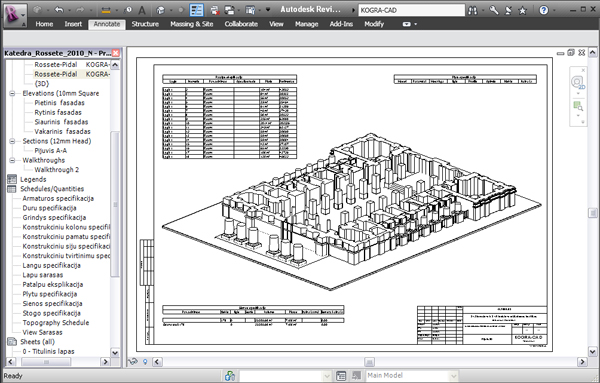Screen dimensions: 600x383
Task: Click the project browser scroll down arrow
Action: click(x=115, y=352)
